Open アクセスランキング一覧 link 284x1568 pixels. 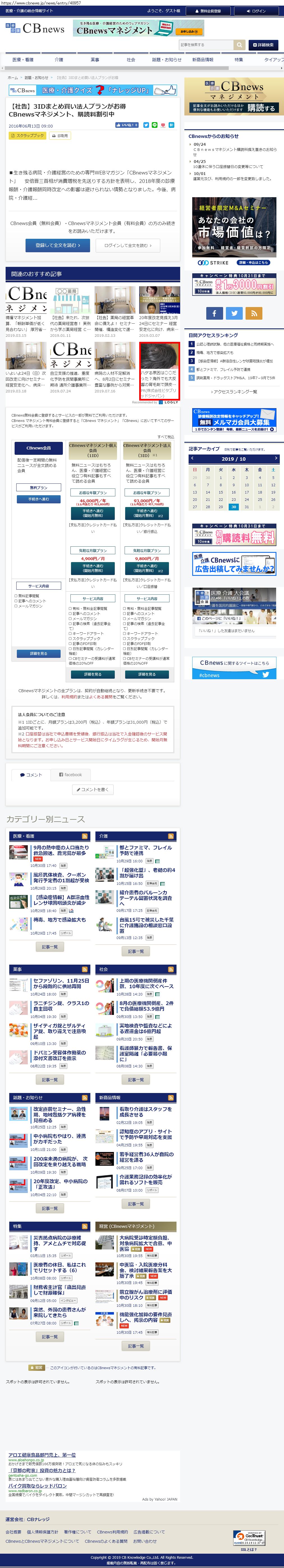pos(234,392)
